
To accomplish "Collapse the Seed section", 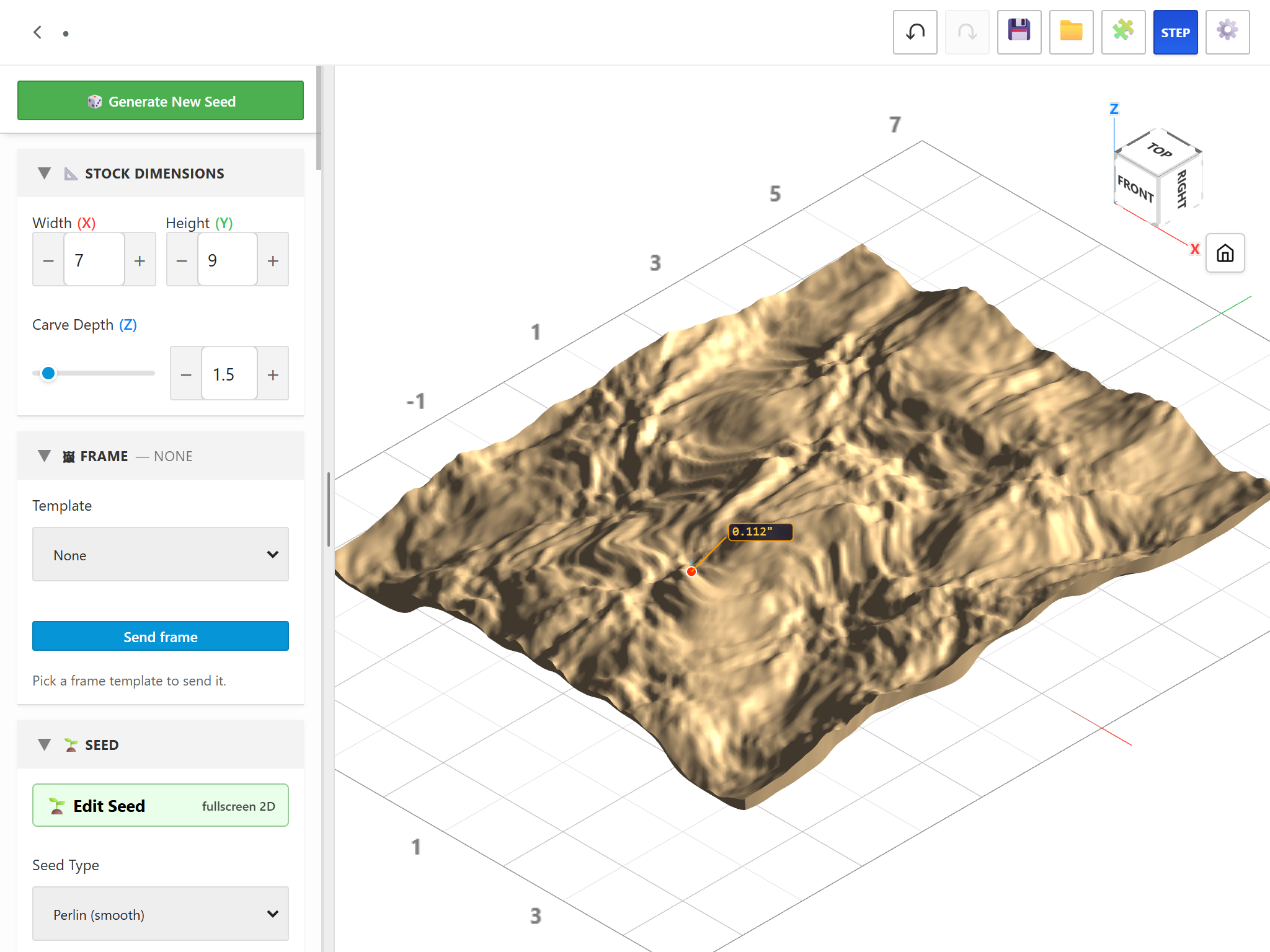I will [44, 744].
